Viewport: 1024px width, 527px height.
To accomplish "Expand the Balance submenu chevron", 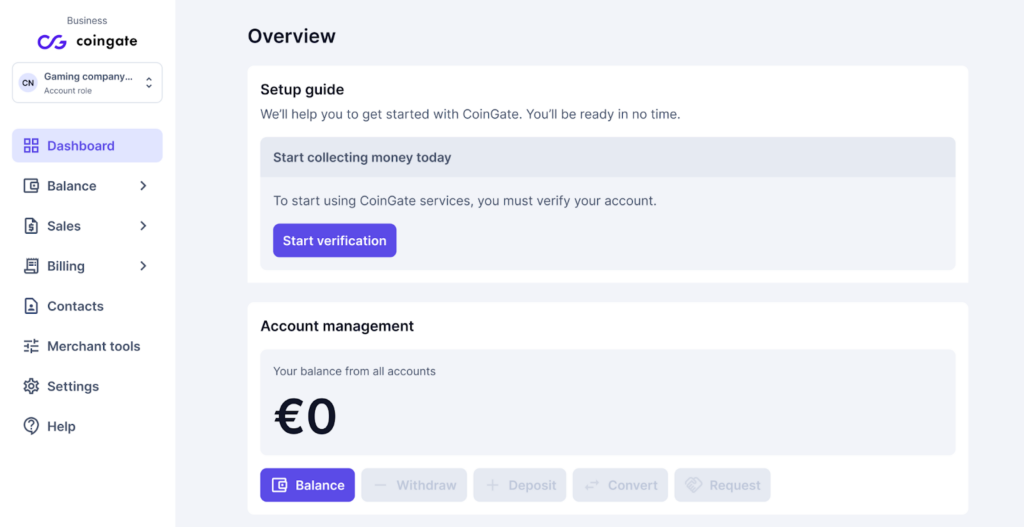I will 143,186.
